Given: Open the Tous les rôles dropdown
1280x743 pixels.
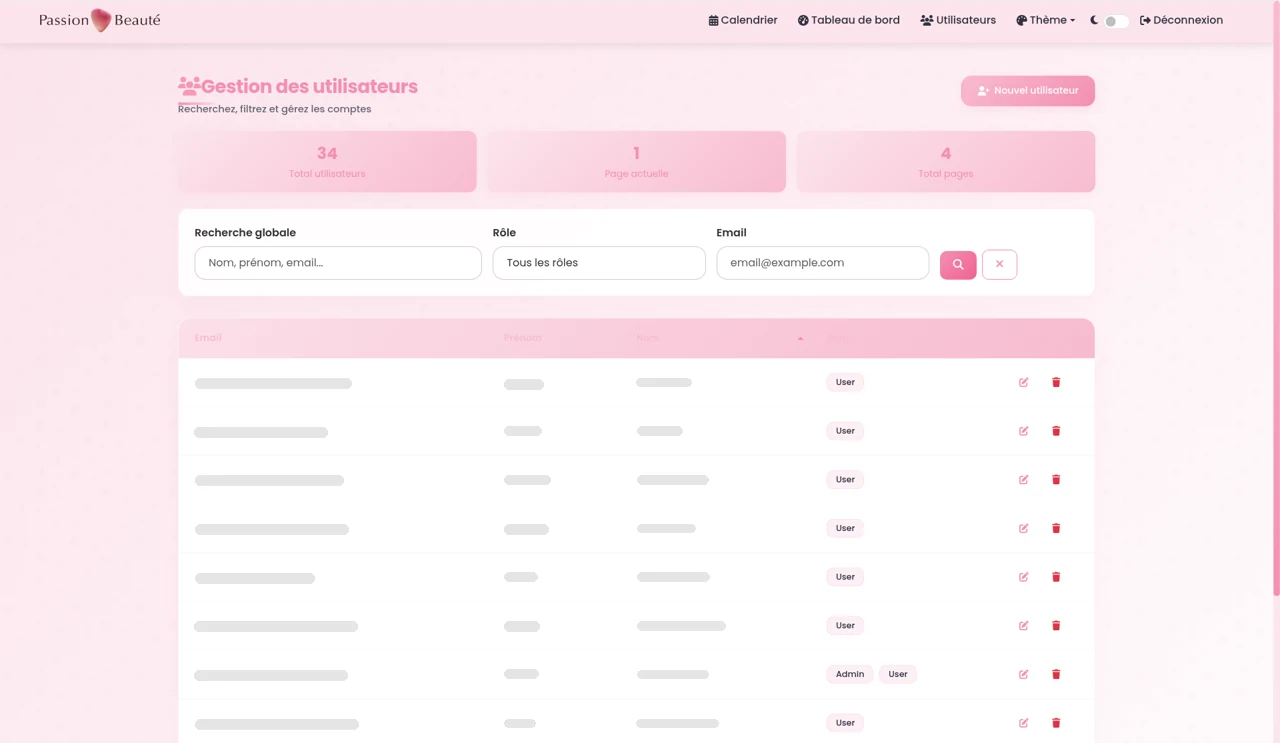Looking at the screenshot, I should coord(599,263).
